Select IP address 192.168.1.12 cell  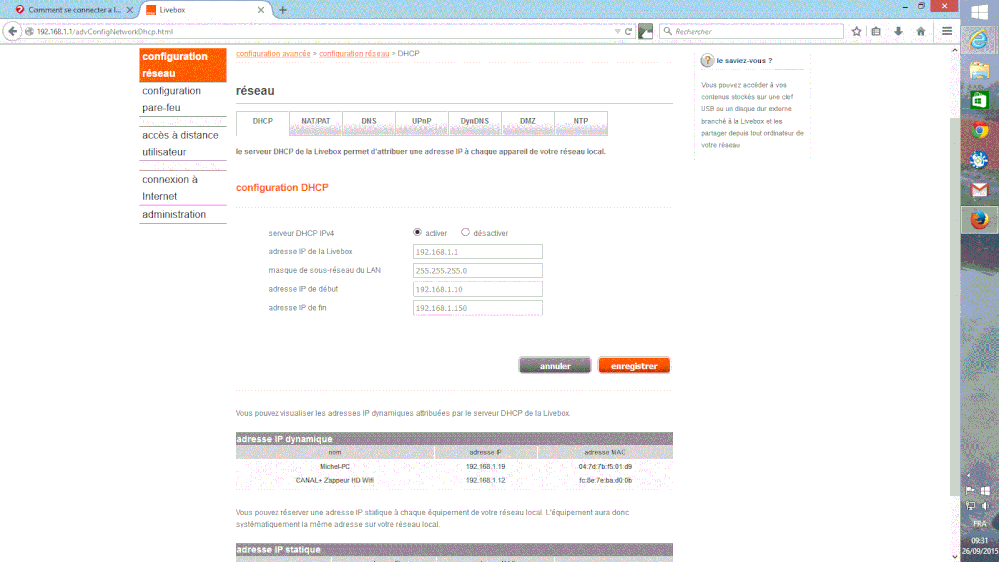coord(485,480)
